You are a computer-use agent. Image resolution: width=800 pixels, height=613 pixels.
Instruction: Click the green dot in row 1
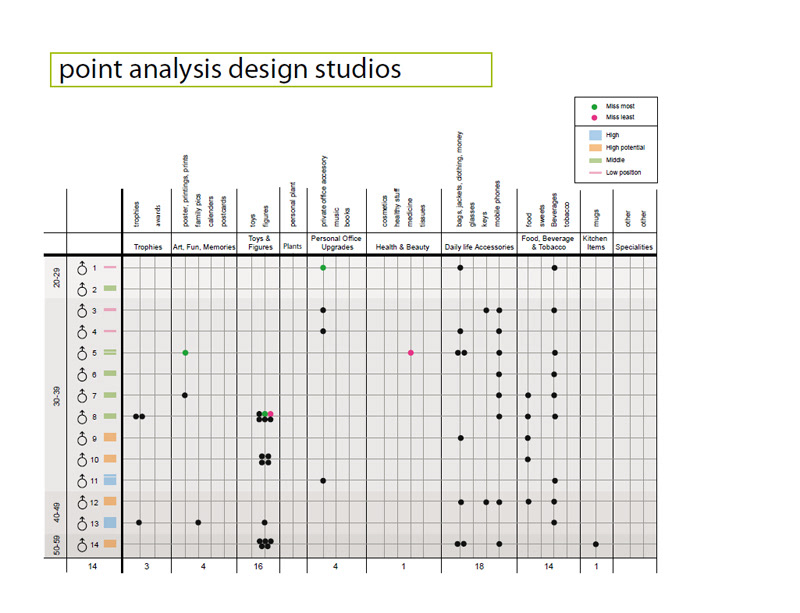click(x=323, y=267)
